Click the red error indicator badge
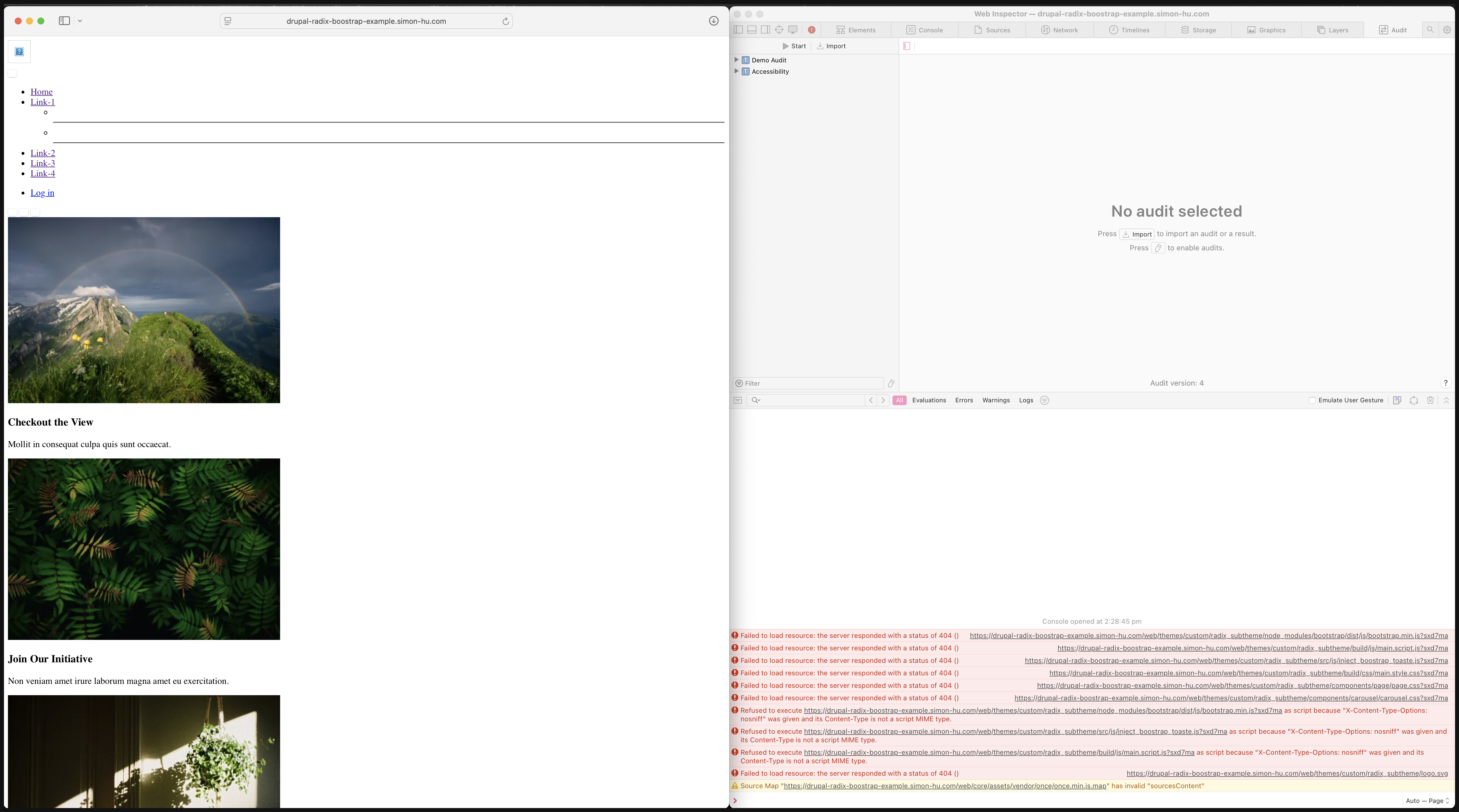 (812, 30)
